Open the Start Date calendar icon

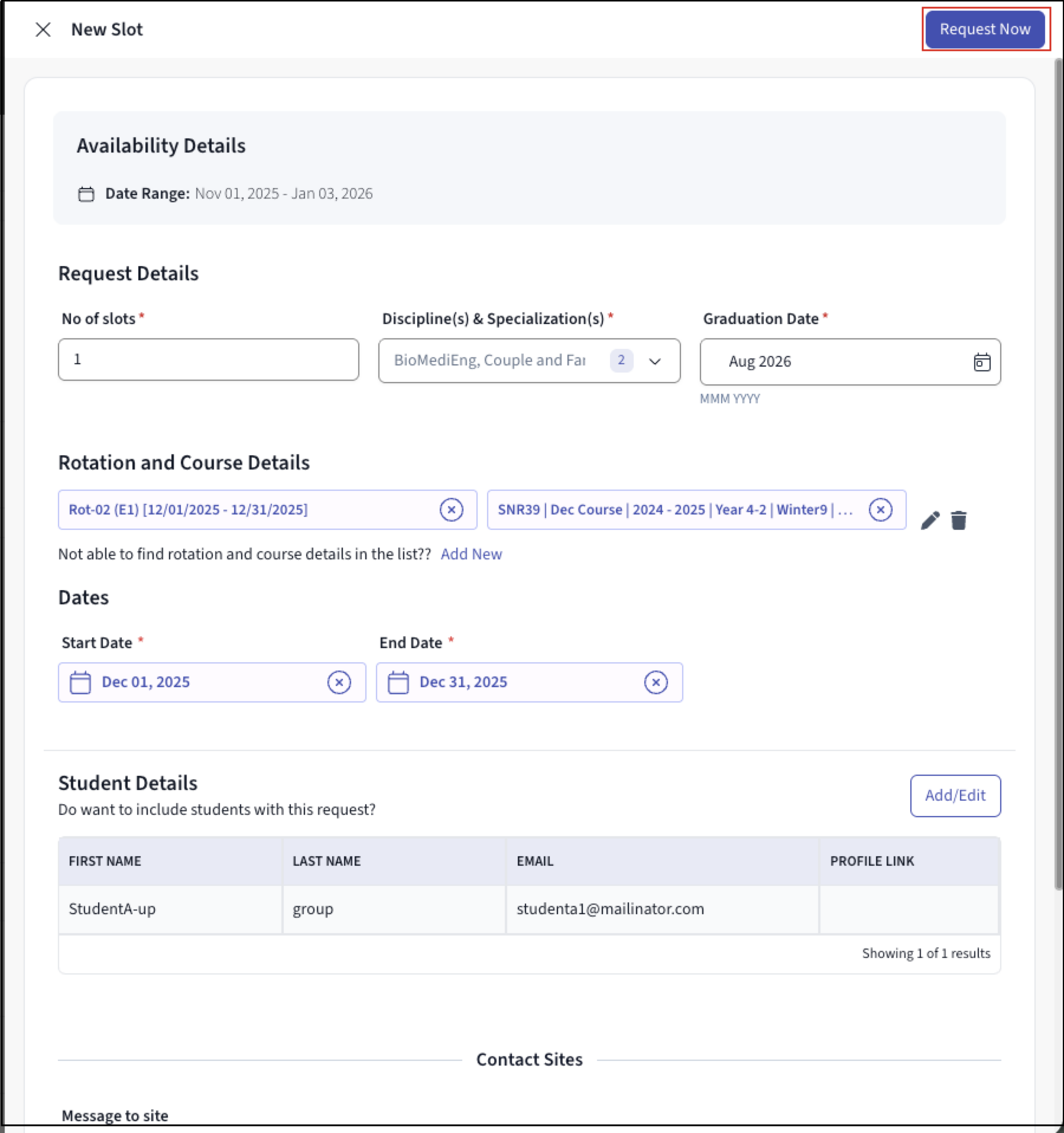[x=80, y=682]
